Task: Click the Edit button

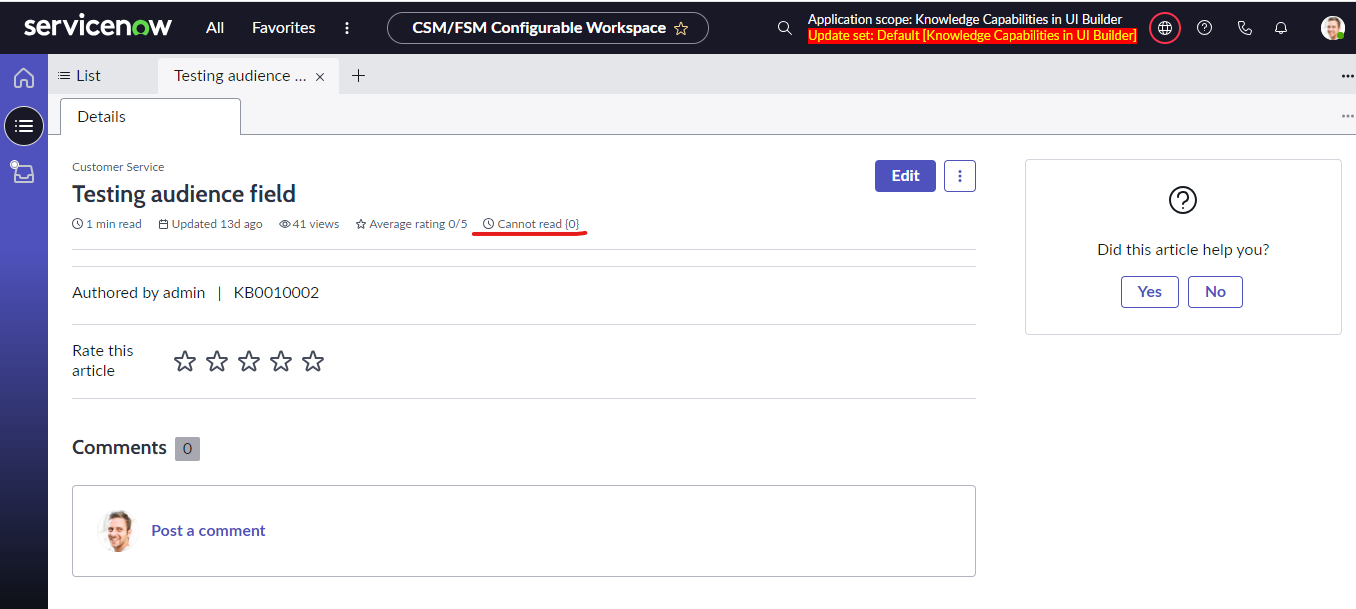Action: pos(905,176)
